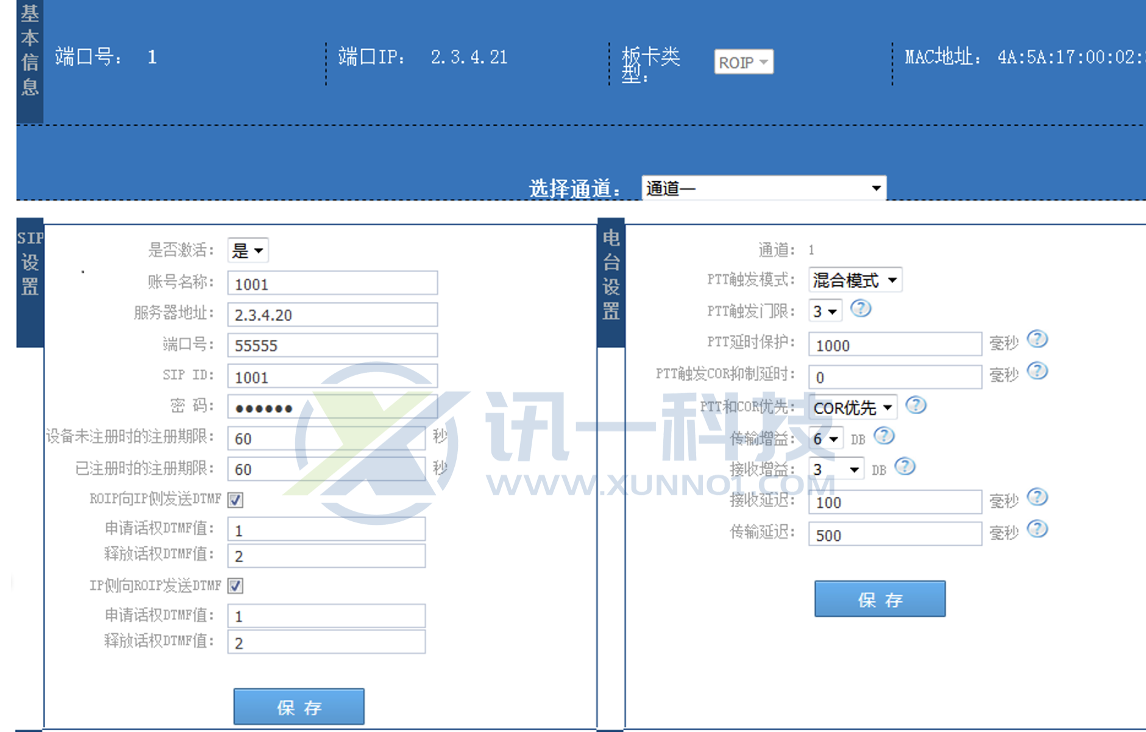
Task: Open help for PTT延时保护 setting
Action: (x=1037, y=340)
